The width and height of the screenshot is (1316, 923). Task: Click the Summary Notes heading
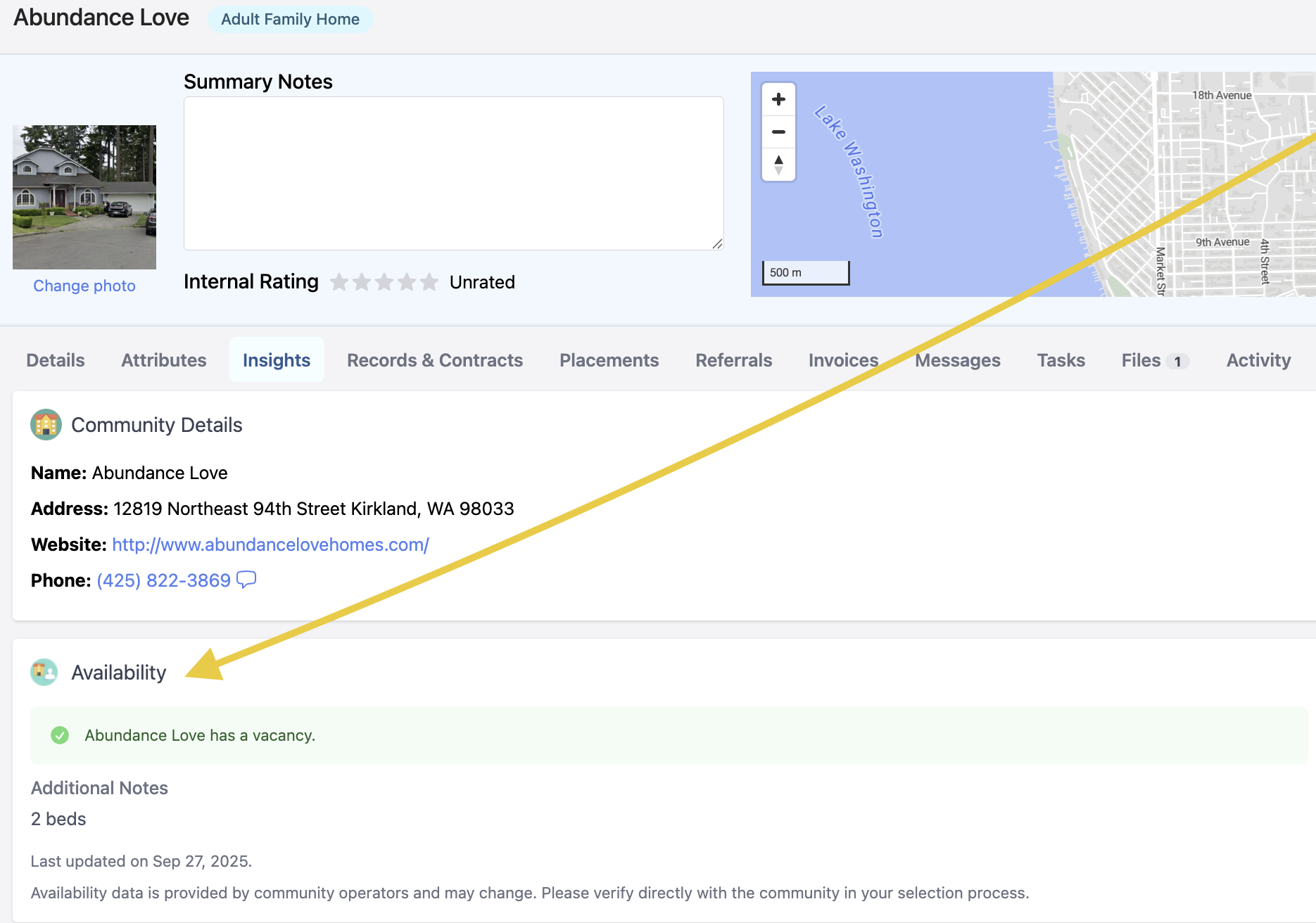[258, 82]
